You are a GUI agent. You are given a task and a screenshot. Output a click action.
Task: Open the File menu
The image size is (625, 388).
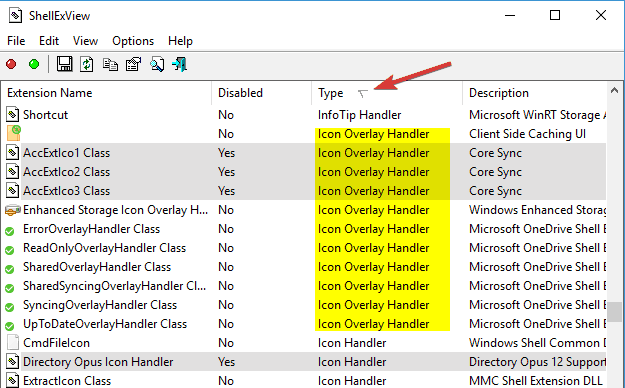pyautogui.click(x=16, y=41)
